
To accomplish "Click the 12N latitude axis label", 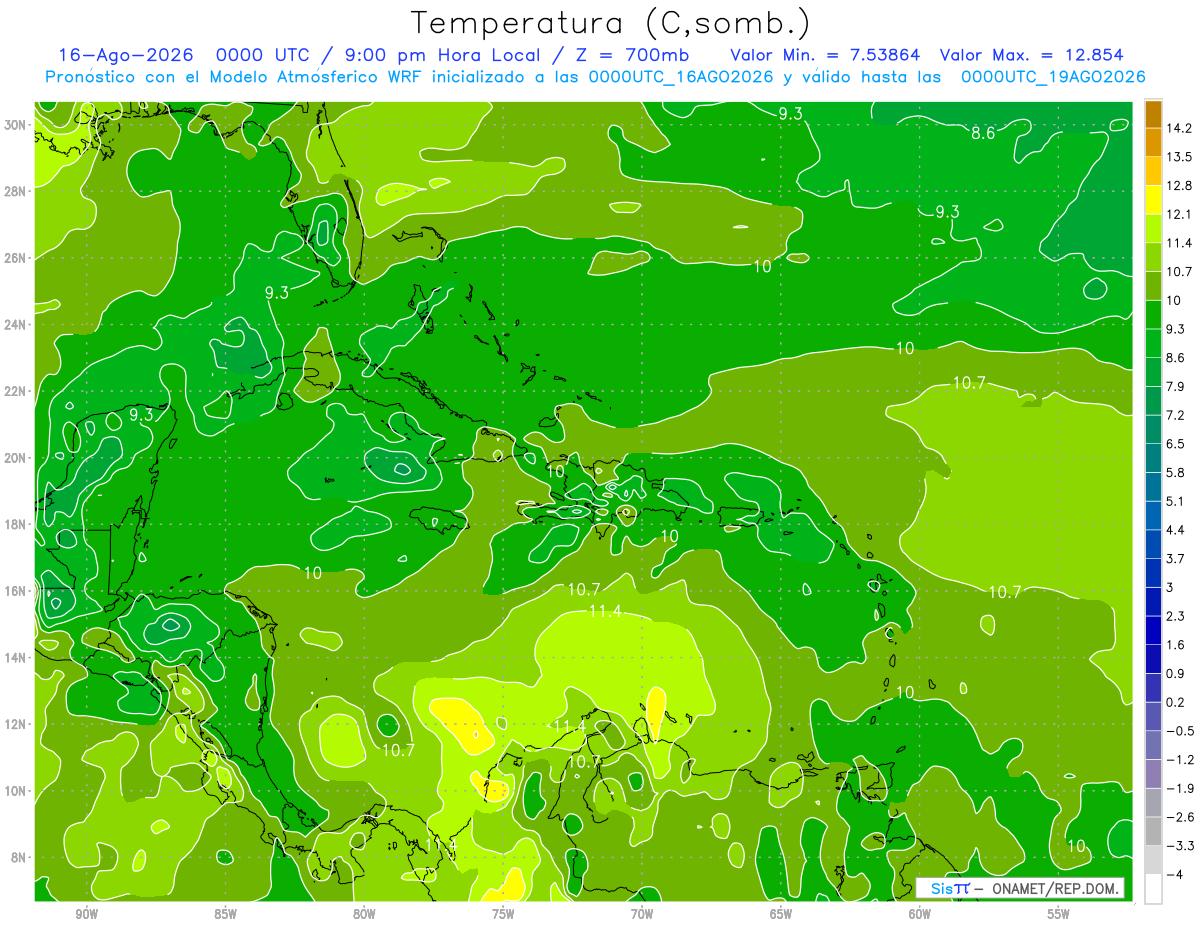I will pyautogui.click(x=17, y=724).
